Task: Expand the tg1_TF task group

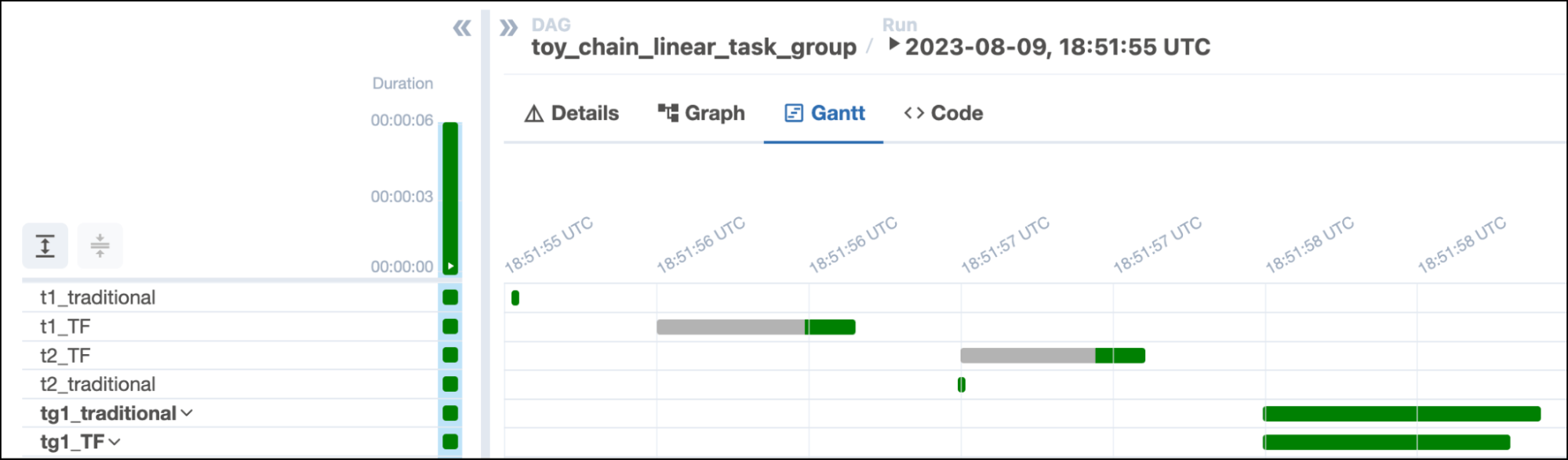Action: [115, 443]
